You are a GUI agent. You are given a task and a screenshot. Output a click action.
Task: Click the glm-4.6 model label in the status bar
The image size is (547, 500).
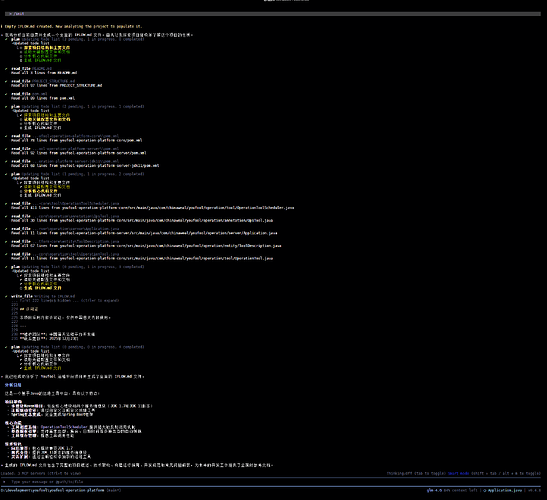point(434,490)
